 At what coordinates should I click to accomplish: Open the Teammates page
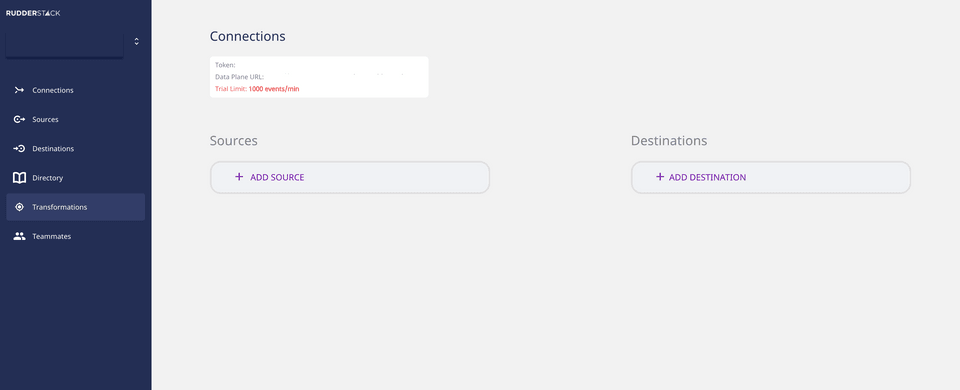(x=75, y=236)
